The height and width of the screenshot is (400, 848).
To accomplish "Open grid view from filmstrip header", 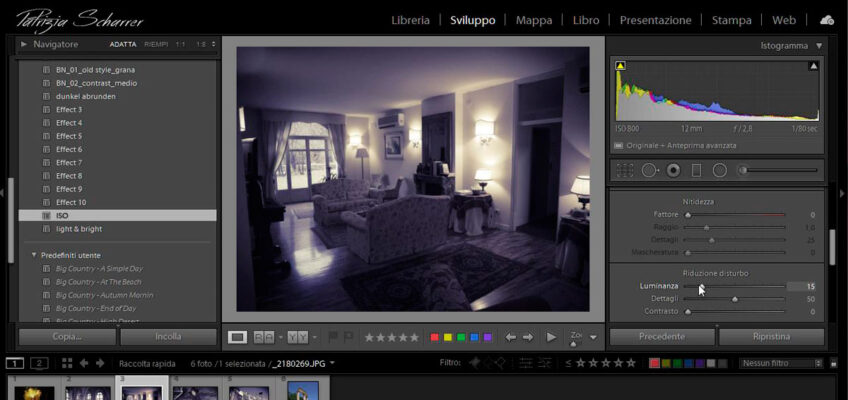I will 67,363.
